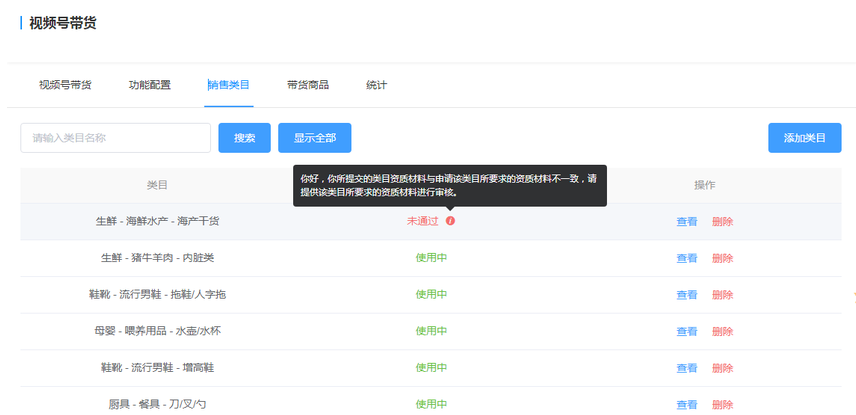This screenshot has width=856, height=415.
Task: Click 使用中 status in 内脏类 row
Action: [431, 258]
